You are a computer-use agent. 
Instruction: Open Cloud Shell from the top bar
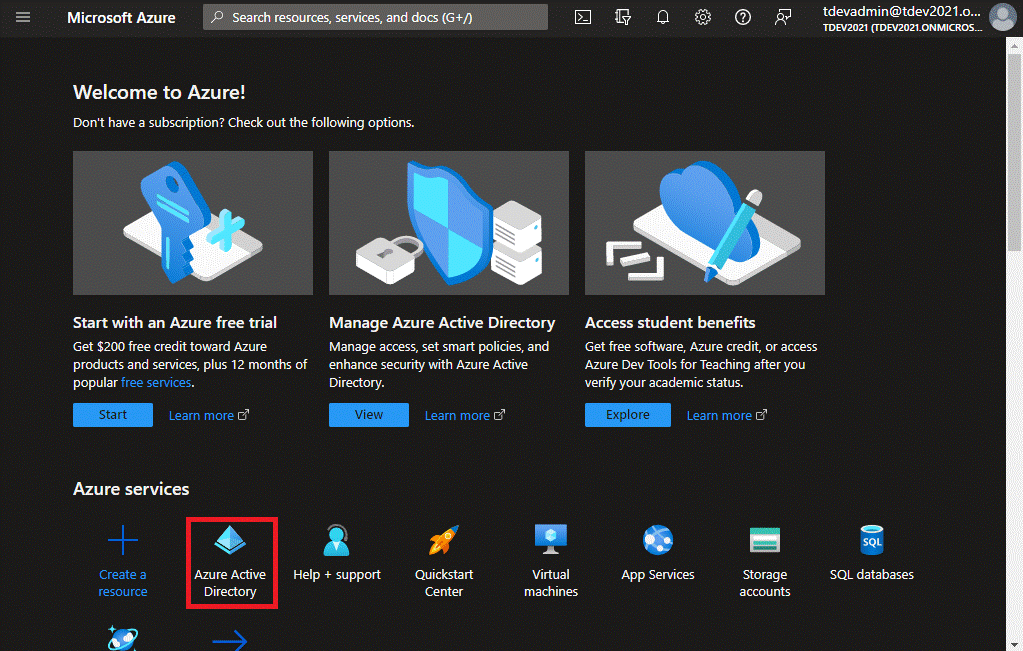point(583,17)
